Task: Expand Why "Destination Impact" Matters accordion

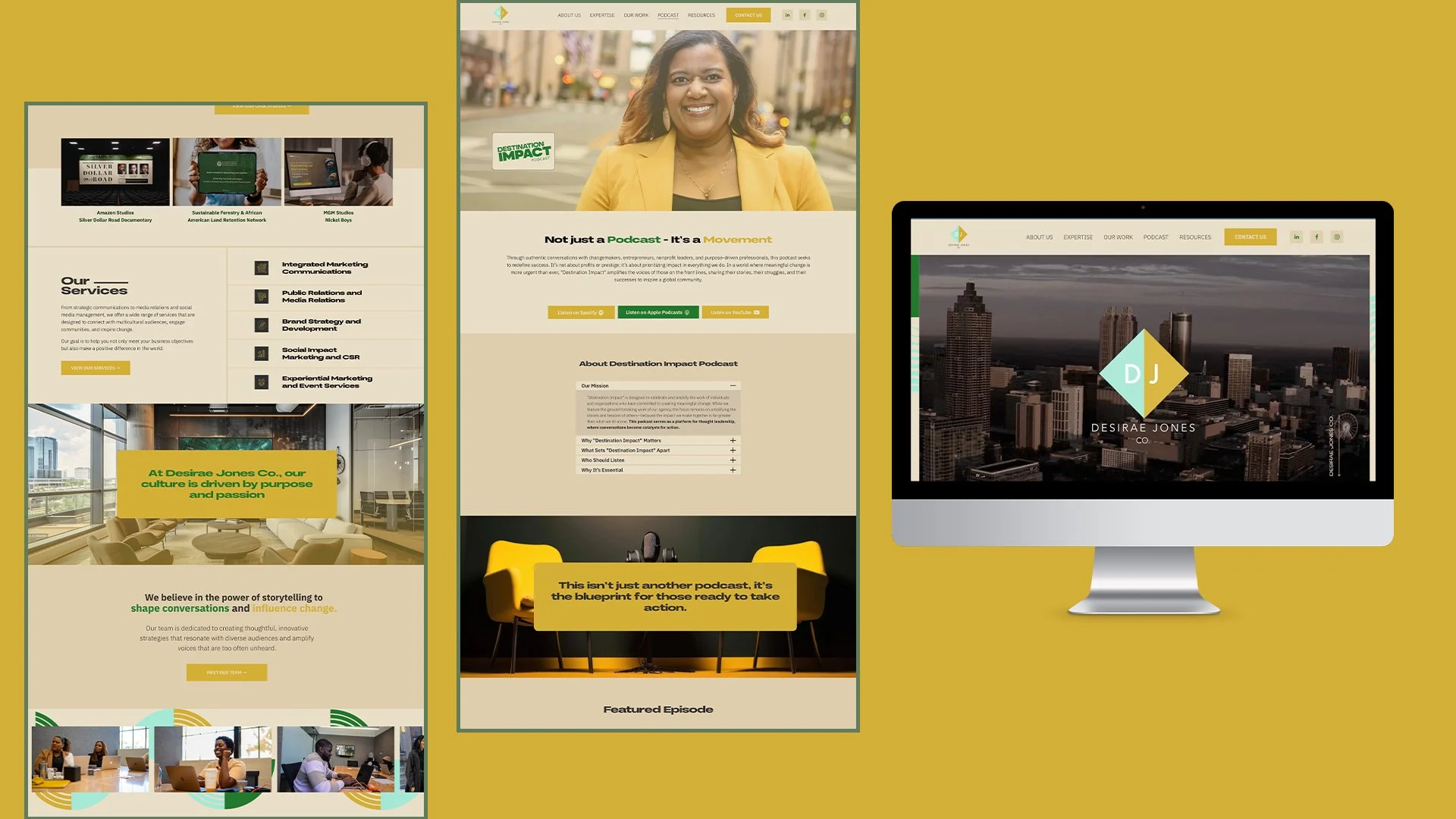Action: coord(733,441)
